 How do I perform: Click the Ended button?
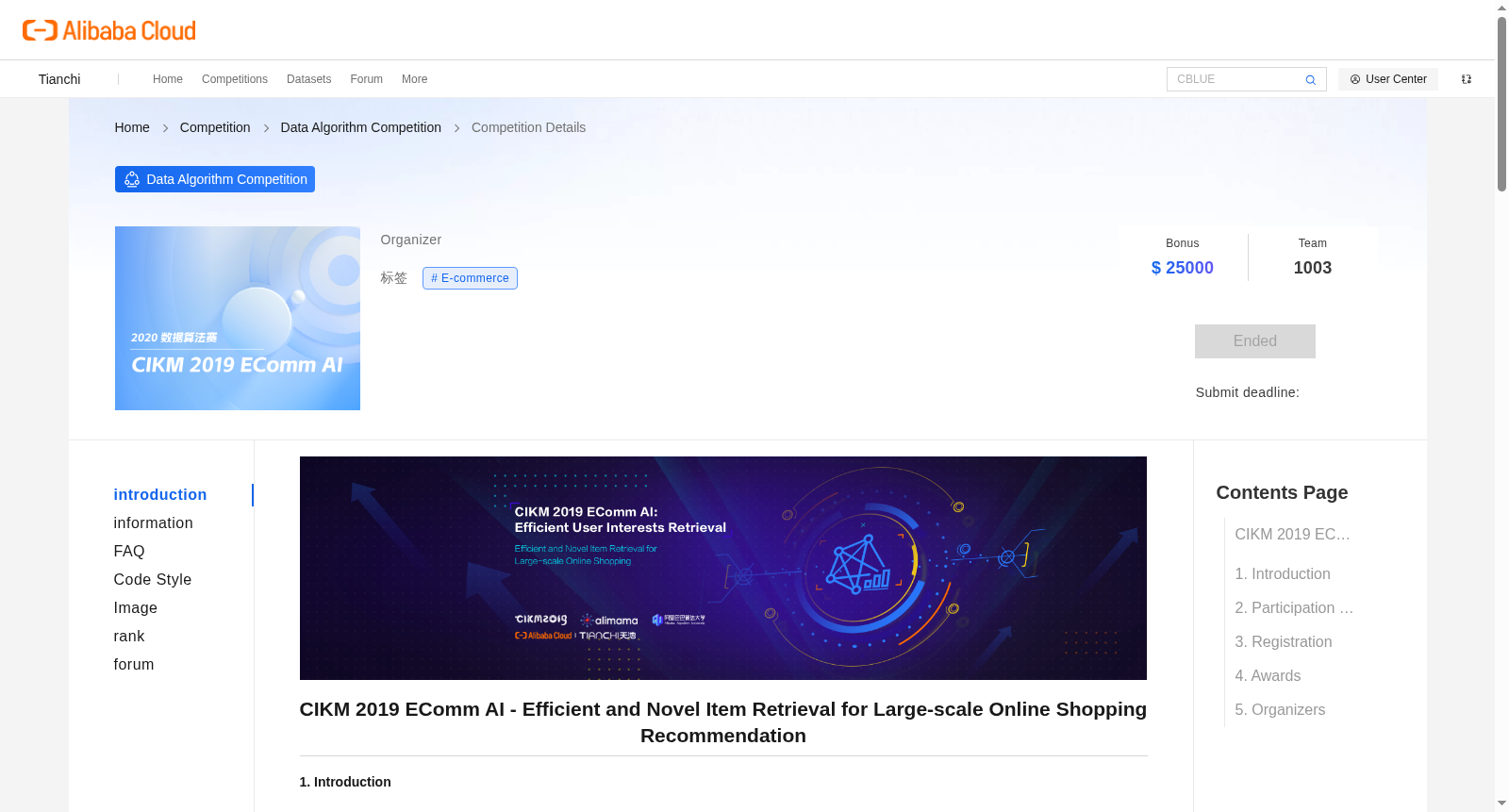click(x=1255, y=341)
